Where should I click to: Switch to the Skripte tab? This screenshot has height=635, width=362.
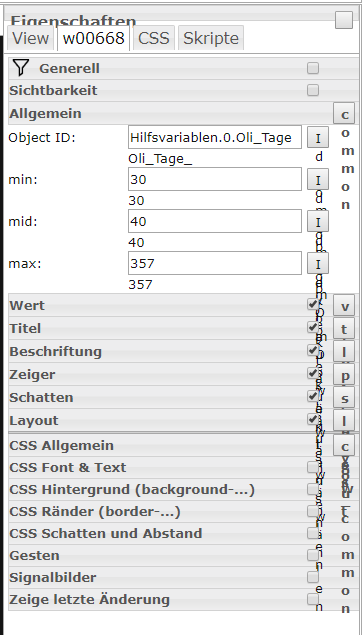click(x=211, y=38)
